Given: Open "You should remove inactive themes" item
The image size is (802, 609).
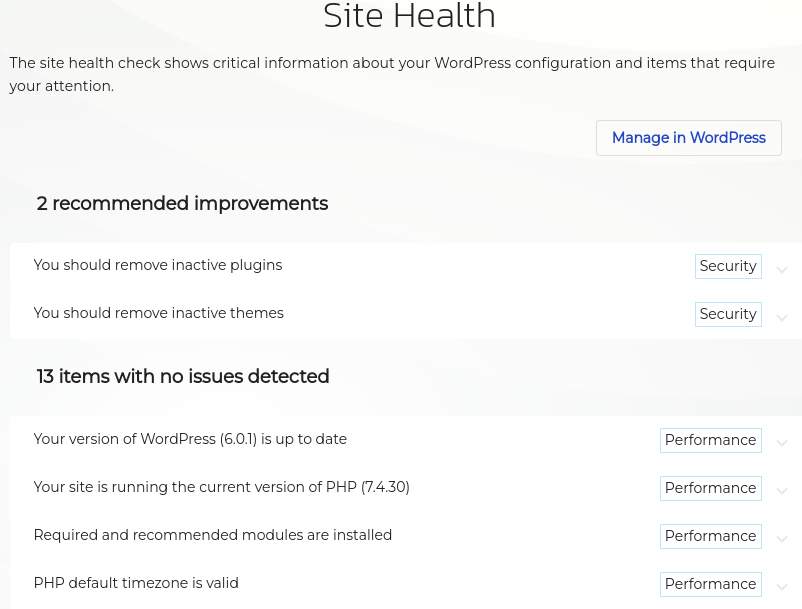Looking at the screenshot, I should click(x=158, y=313).
